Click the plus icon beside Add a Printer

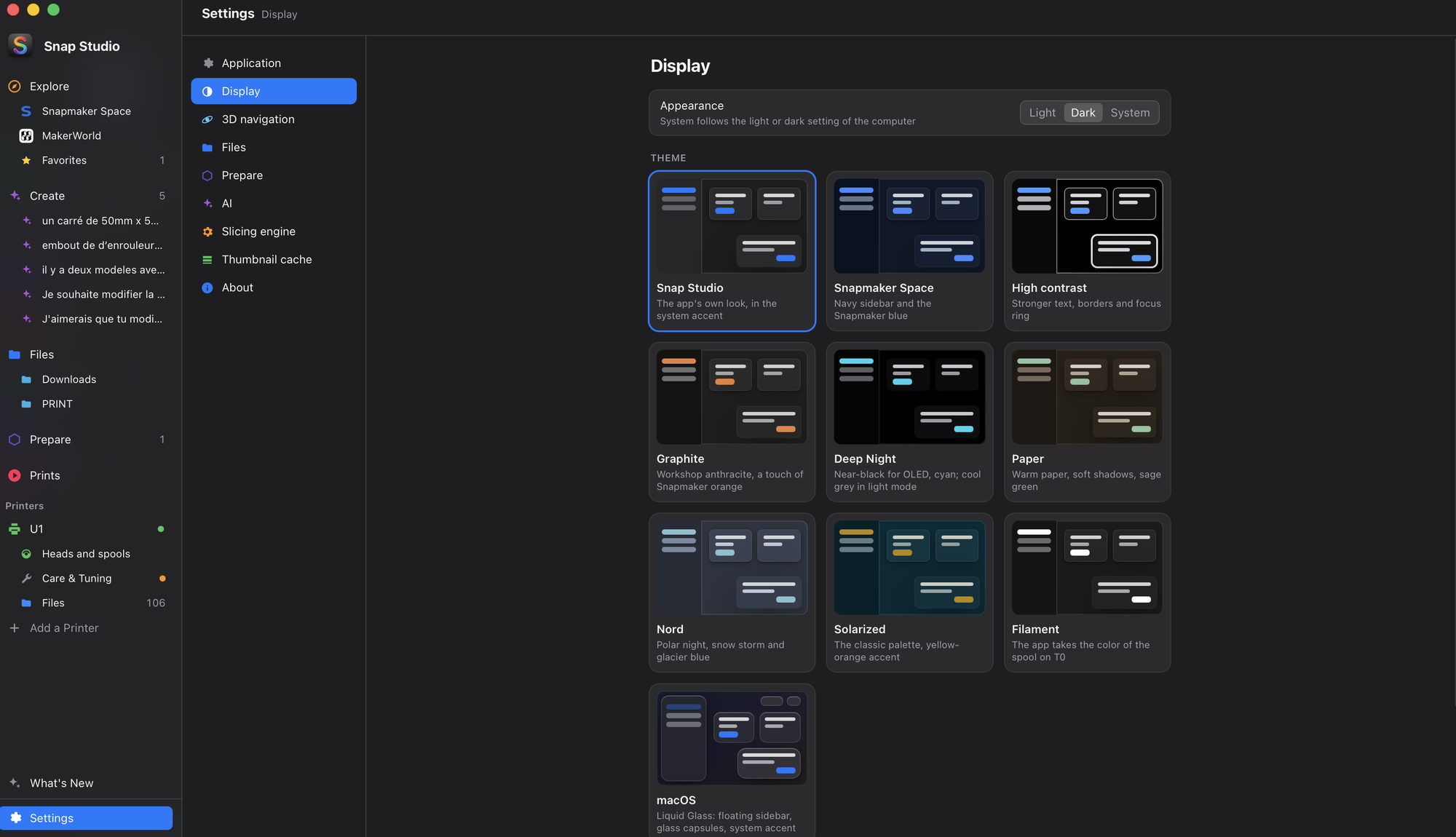point(15,628)
